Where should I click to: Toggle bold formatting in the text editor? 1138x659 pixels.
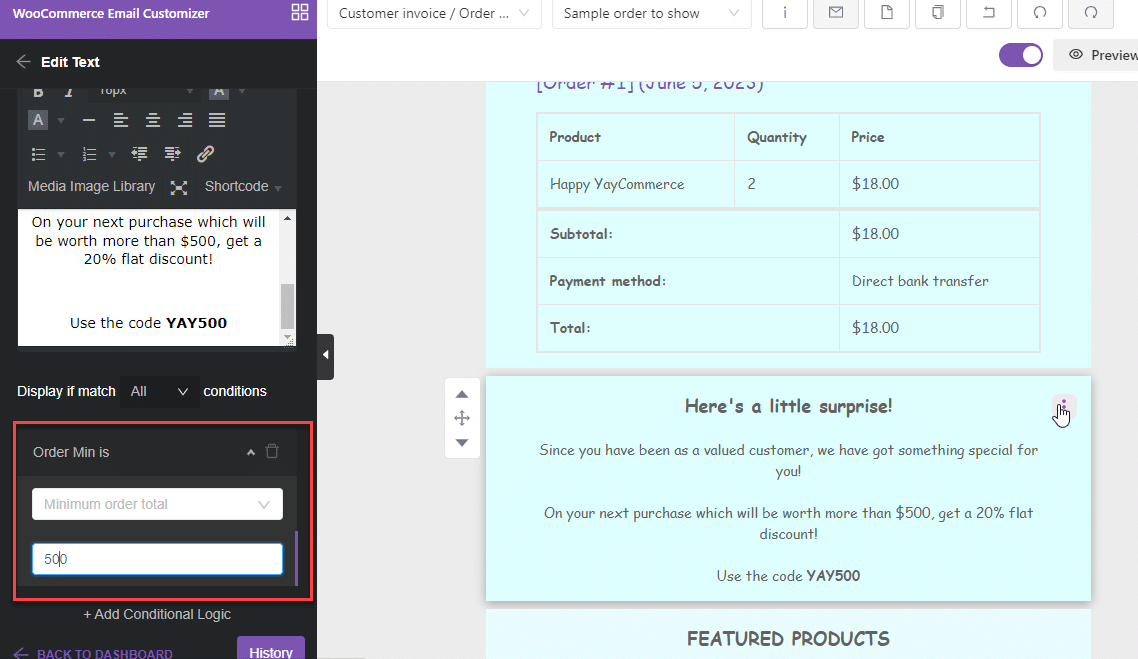[x=39, y=90]
